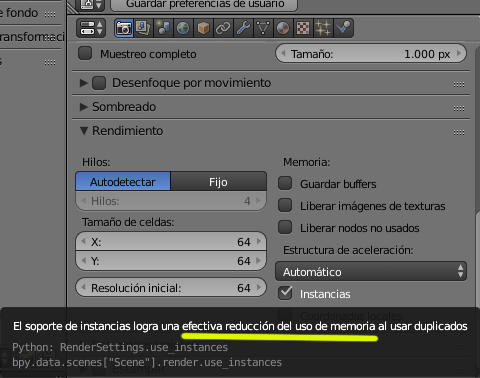Open the Particles tab (sparkles icon)

click(323, 28)
